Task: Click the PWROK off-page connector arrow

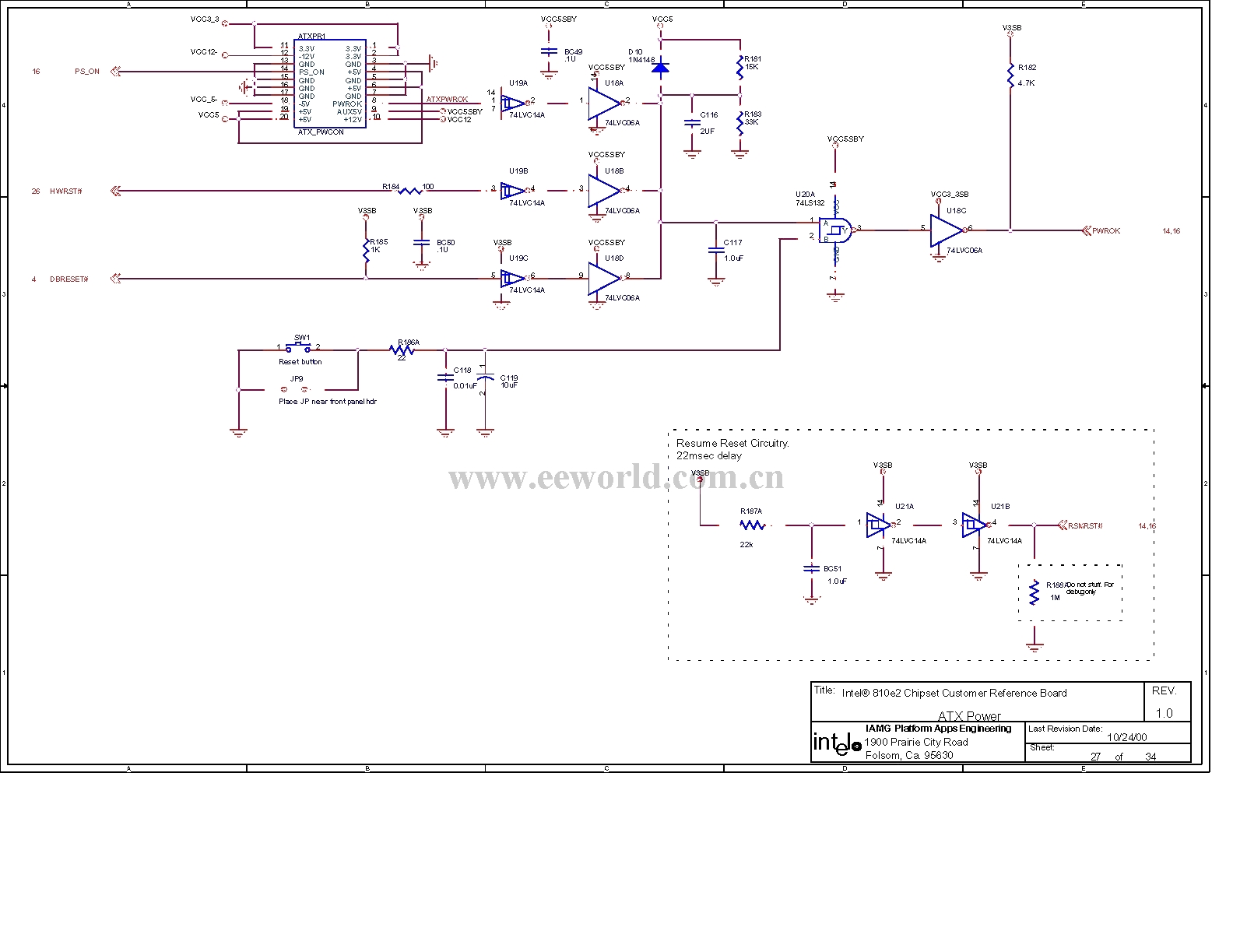Action: pos(1087,230)
